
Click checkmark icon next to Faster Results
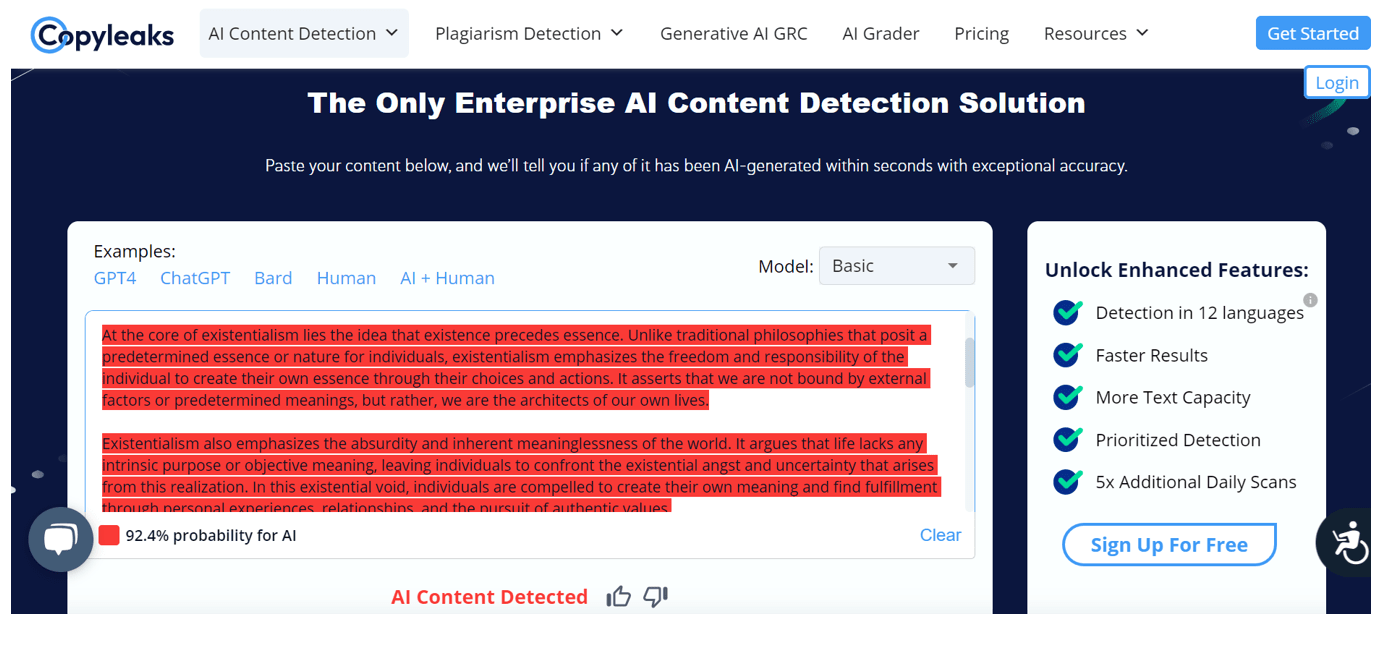click(1068, 355)
